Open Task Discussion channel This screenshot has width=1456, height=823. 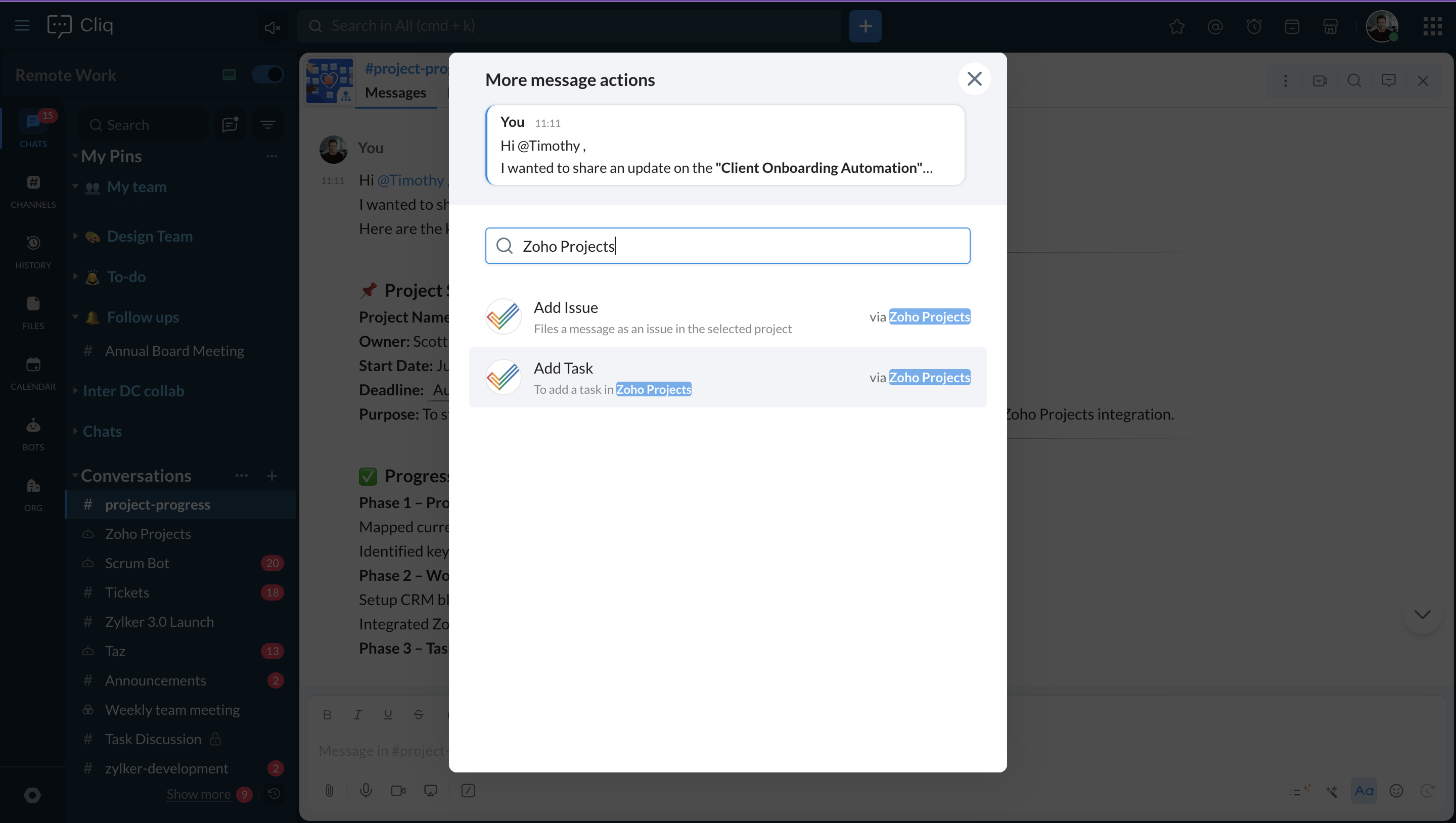point(181,740)
